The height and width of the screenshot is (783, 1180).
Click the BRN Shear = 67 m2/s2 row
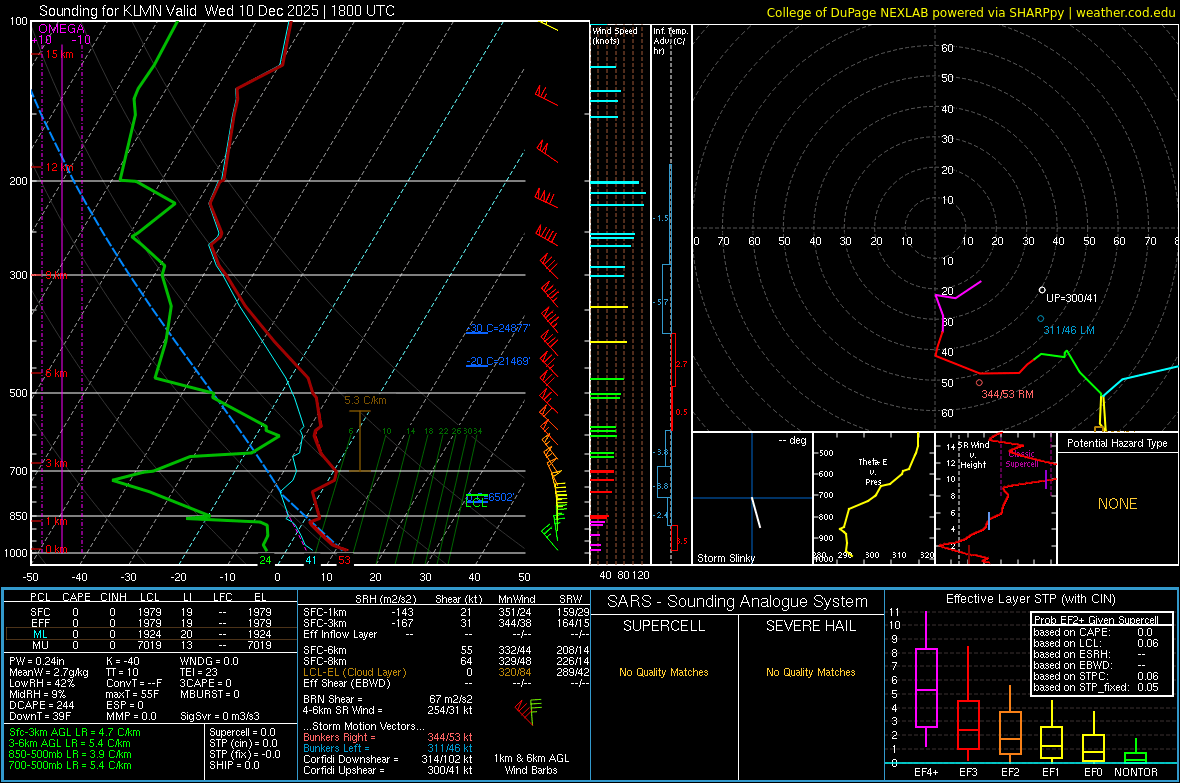pyautogui.click(x=388, y=699)
